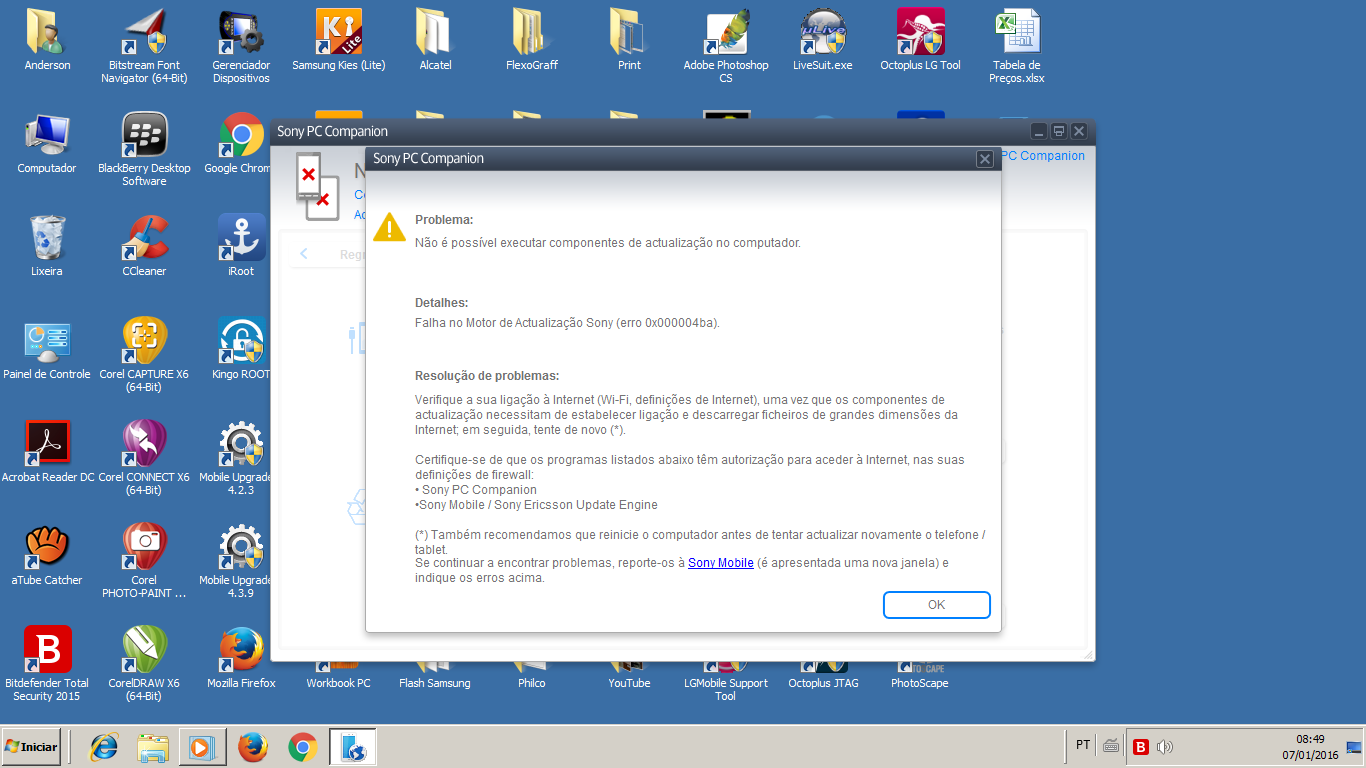Open the FlexoGraff folder on desktop

(x=532, y=41)
